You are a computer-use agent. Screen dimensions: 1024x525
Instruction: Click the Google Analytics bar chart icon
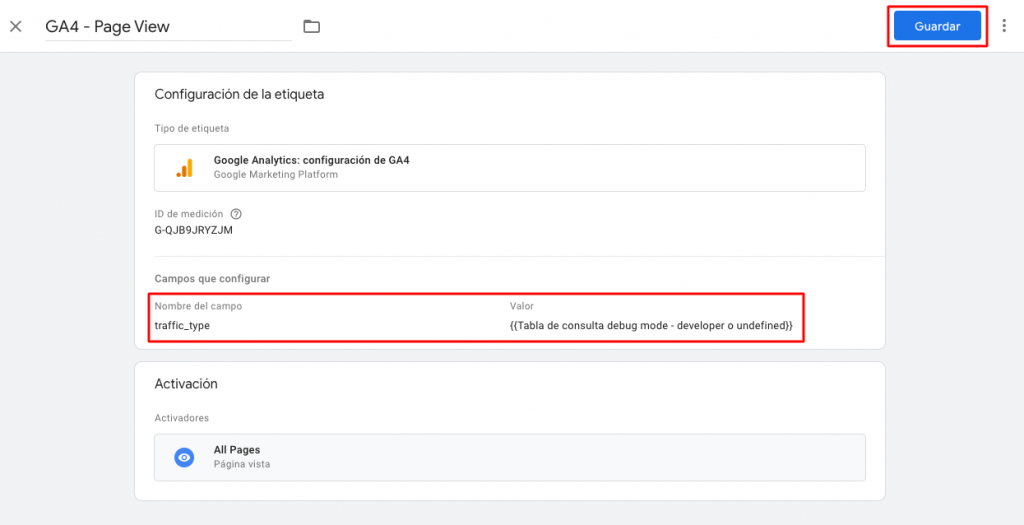tap(184, 168)
